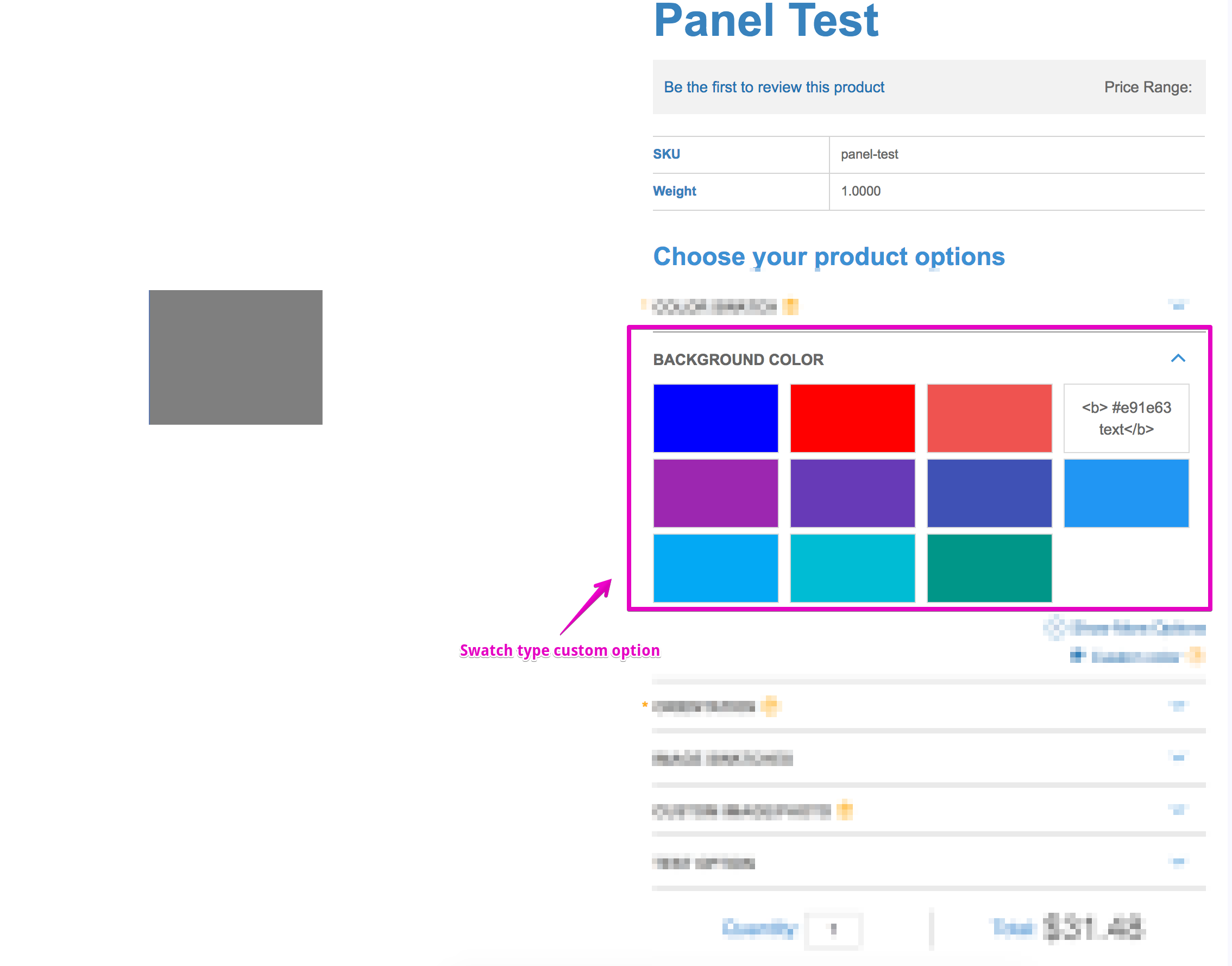
Task: Select the deep violet background swatch
Action: pos(852,493)
